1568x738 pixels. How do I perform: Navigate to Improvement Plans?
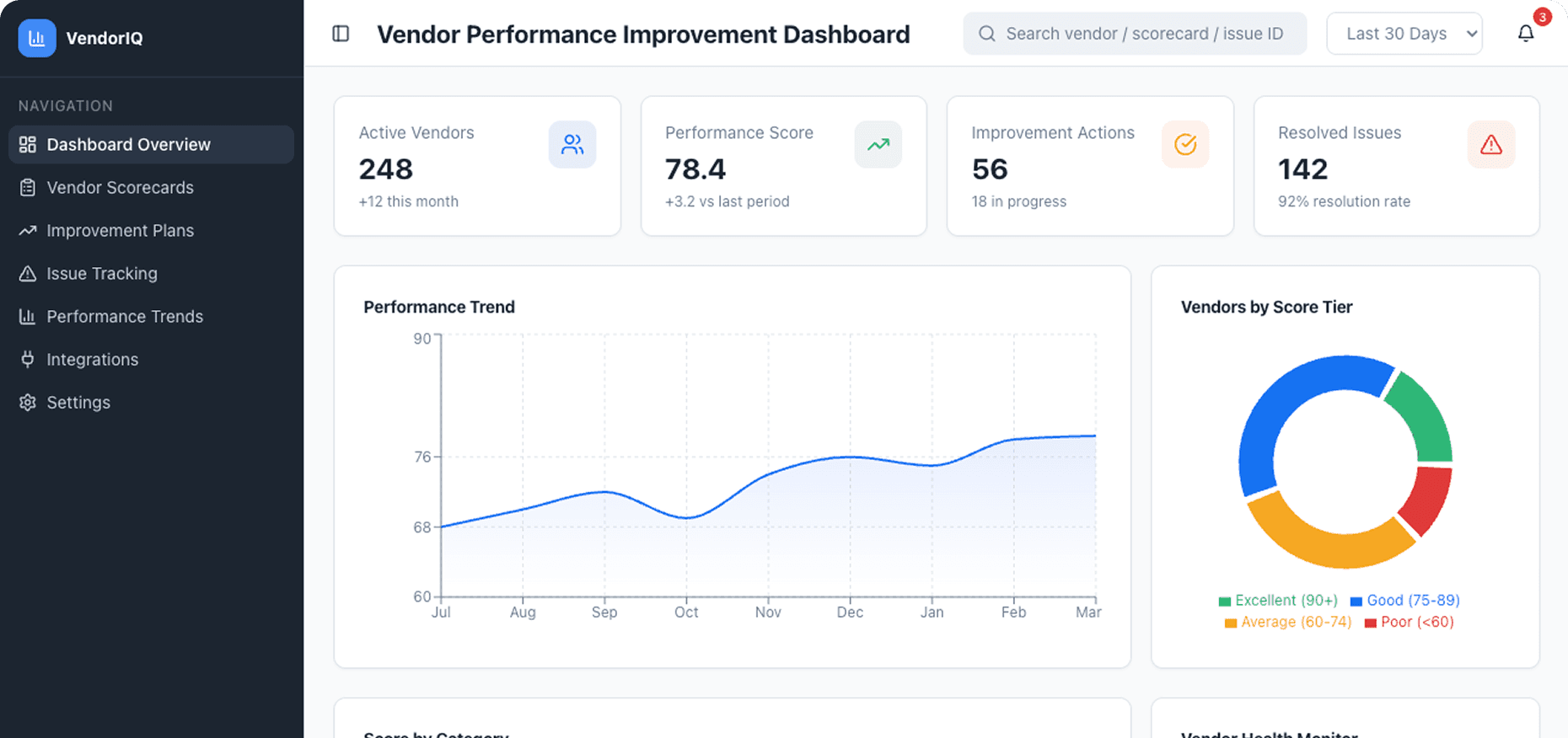pos(151,231)
